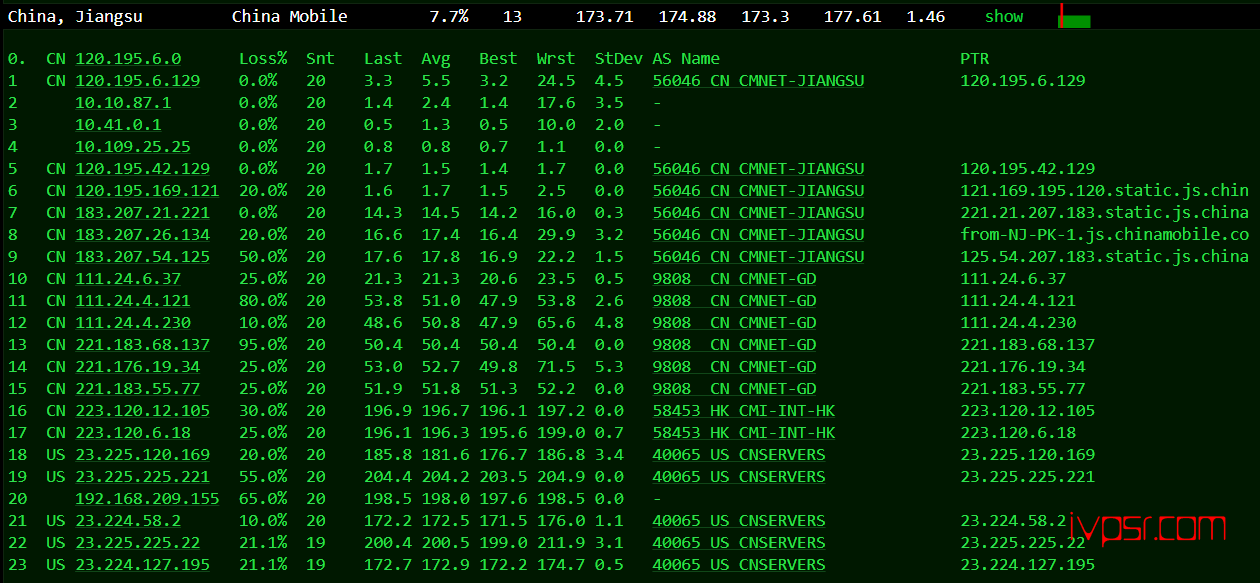
Task: Select the 71.5 worst value in hop 14
Action: tap(556, 367)
